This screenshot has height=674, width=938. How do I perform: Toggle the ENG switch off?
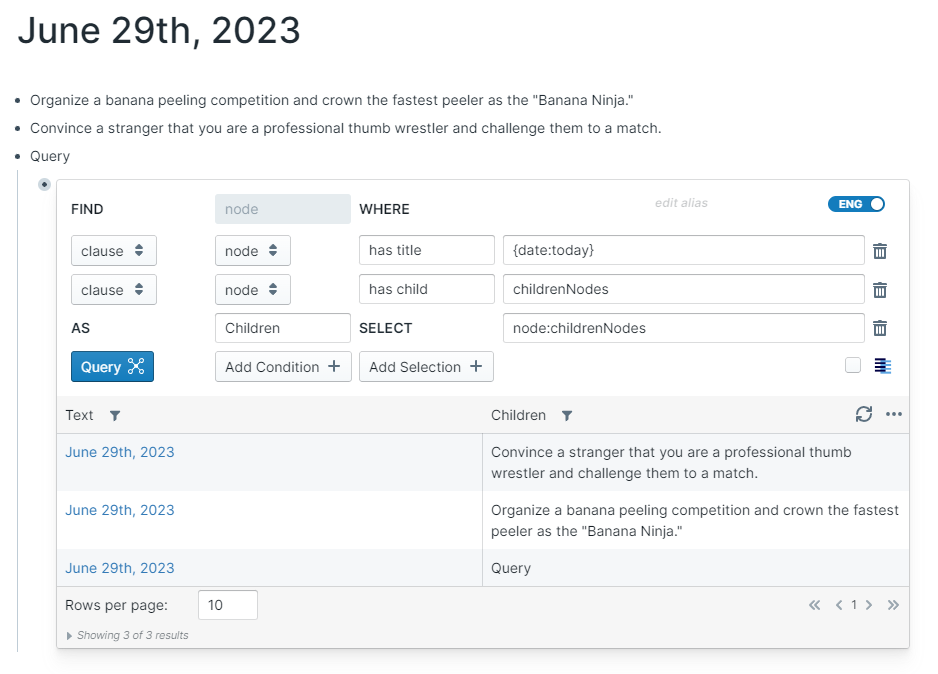(857, 204)
